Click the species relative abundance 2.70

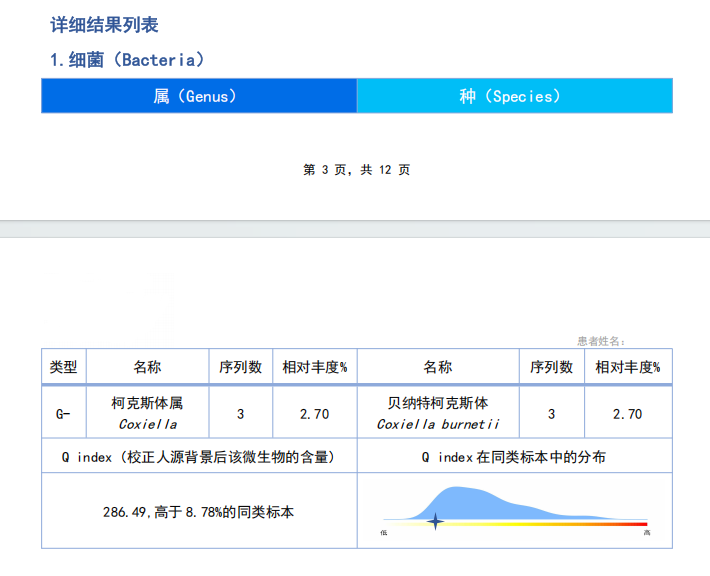click(628, 414)
